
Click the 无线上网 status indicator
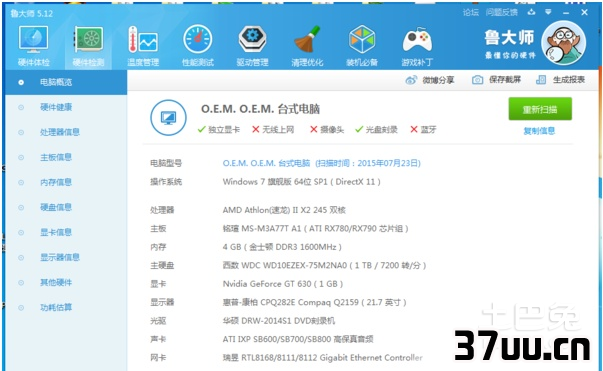[273, 130]
